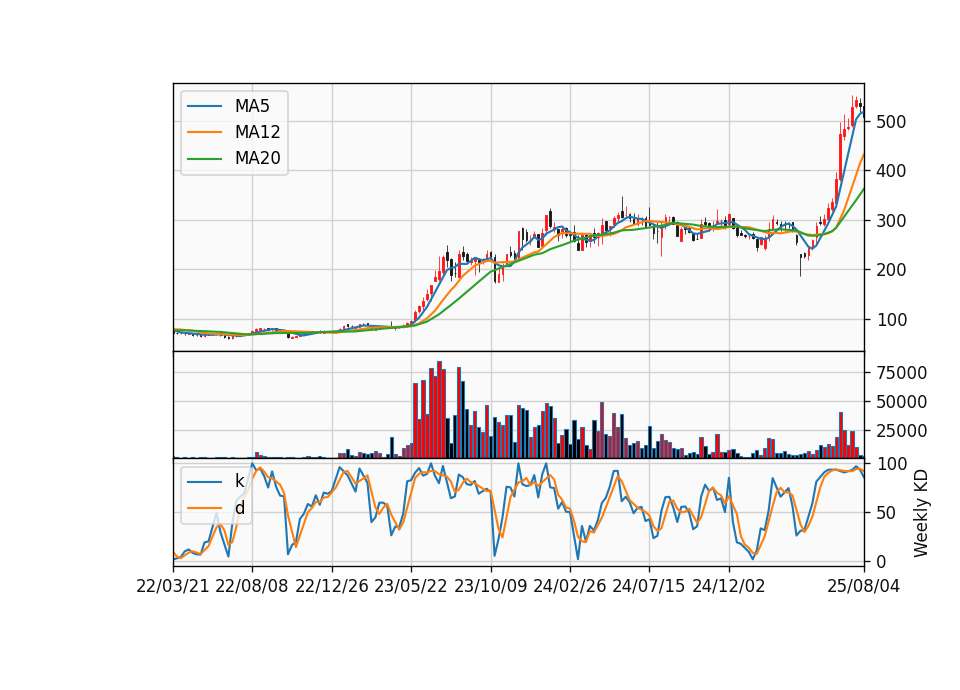Viewport: 960px width, 690px height.
Task: Click the 400 price axis tick
Action: 891,171
